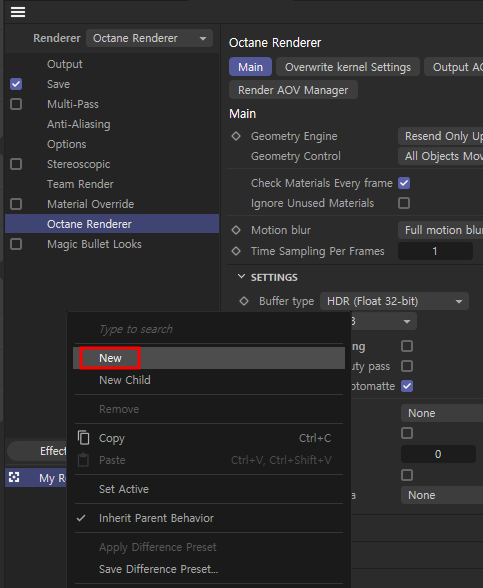Click keyframe diamond beside Buffer type
Image resolution: width=483 pixels, height=588 pixels.
(244, 301)
